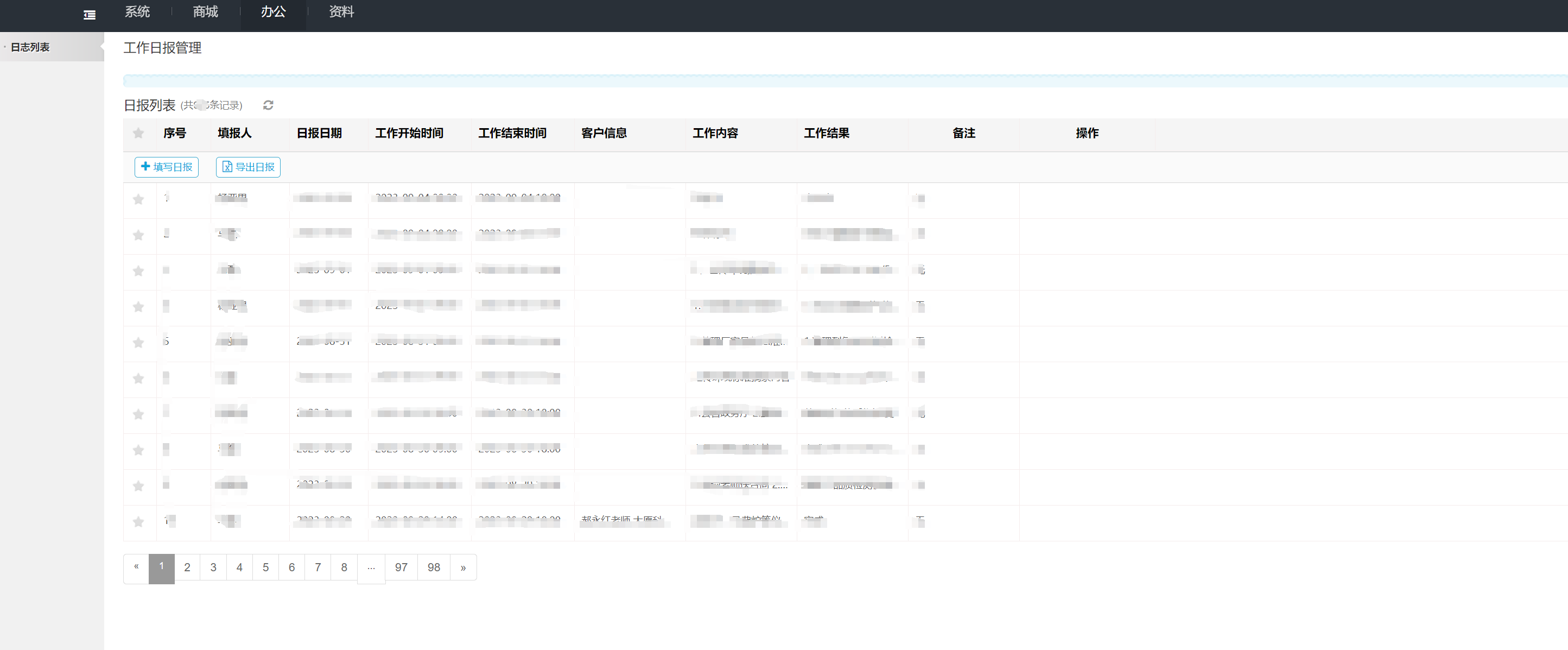
Task: Click the 工作结束时间 column header
Action: 512,133
